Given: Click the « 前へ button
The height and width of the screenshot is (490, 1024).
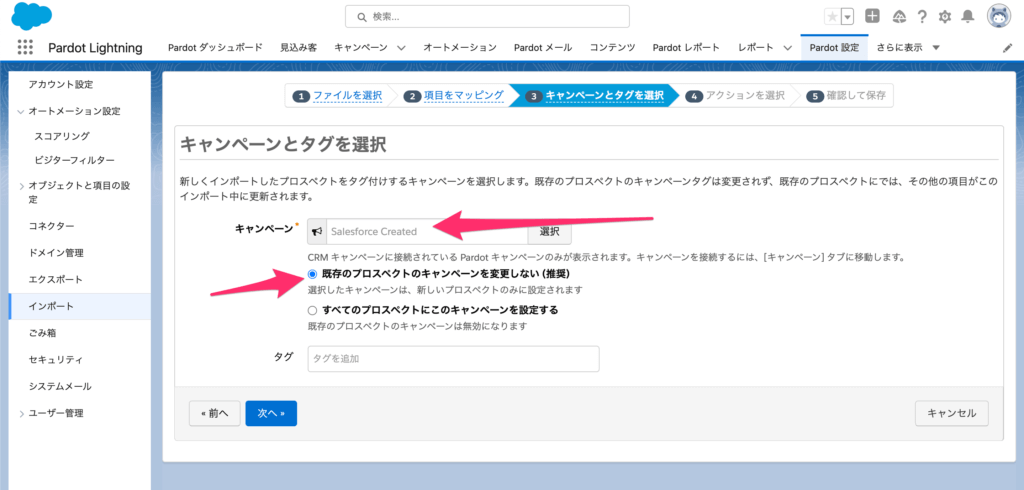Looking at the screenshot, I should coord(215,414).
